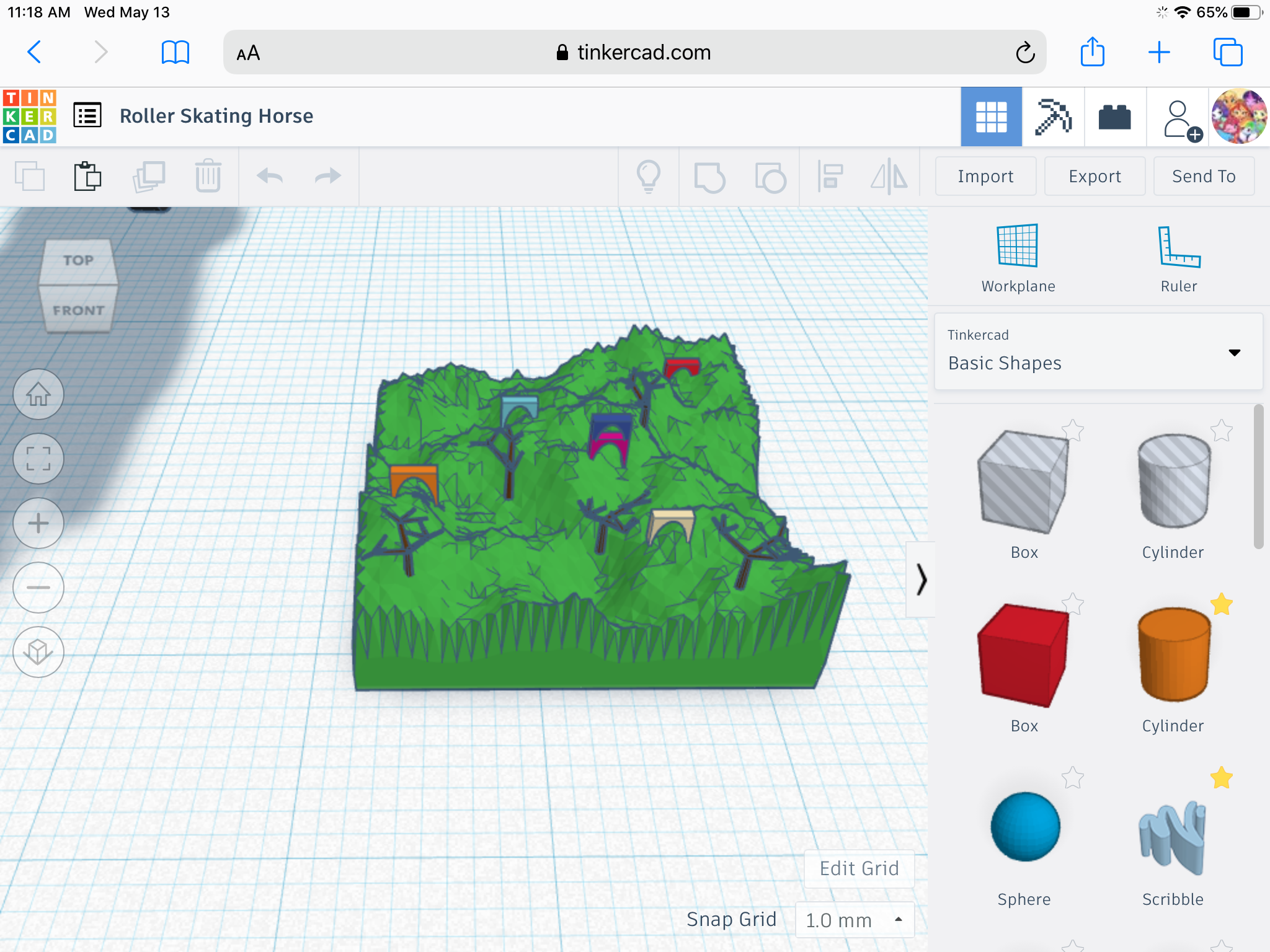
Task: Click the Copy toolbar icon
Action: 30,177
